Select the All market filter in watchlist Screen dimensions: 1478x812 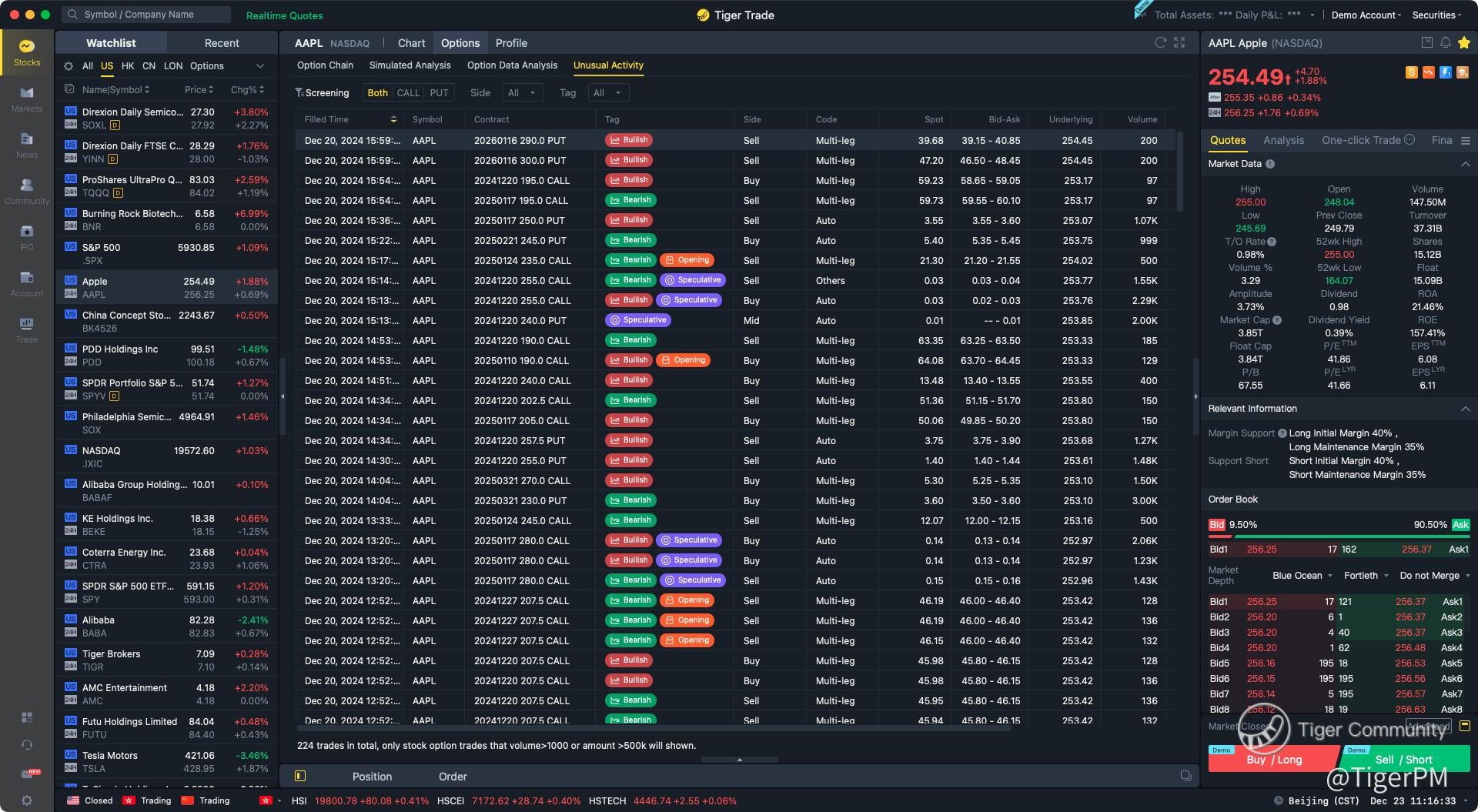tap(88, 66)
